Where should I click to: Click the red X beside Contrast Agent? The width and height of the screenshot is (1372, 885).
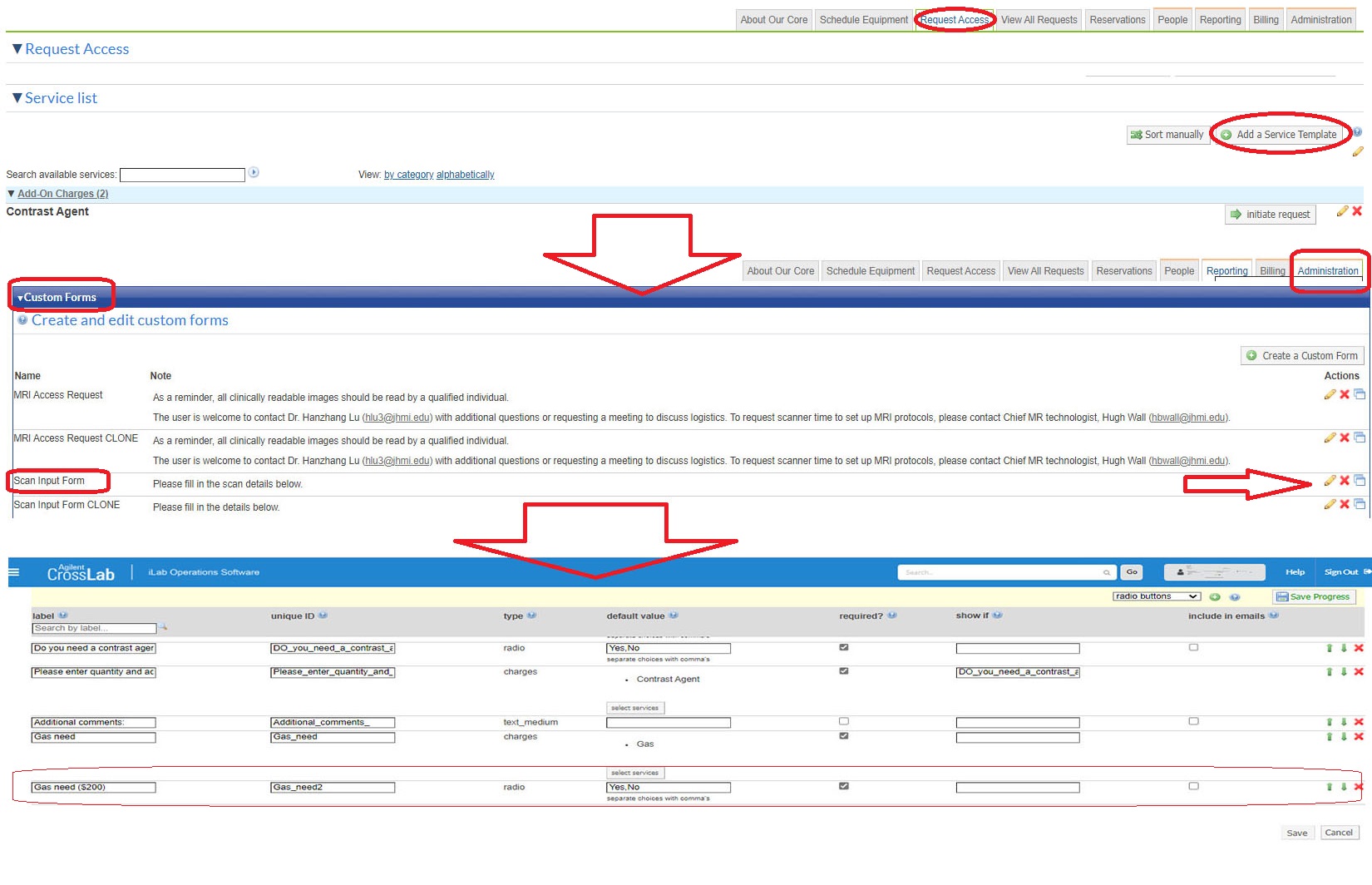[x=1357, y=211]
